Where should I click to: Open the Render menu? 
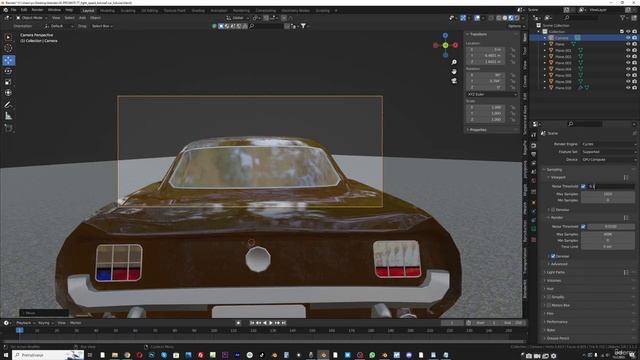pos(37,10)
